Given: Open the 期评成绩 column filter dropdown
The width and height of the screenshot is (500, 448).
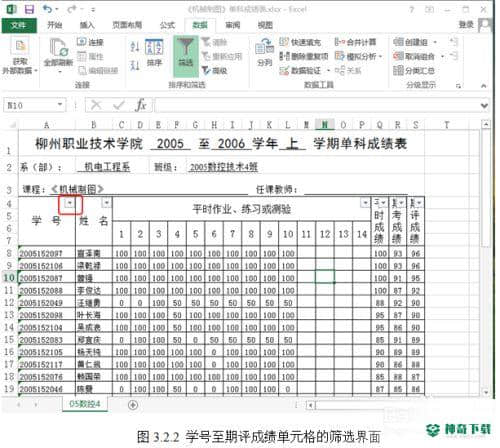Looking at the screenshot, I should pos(419,202).
